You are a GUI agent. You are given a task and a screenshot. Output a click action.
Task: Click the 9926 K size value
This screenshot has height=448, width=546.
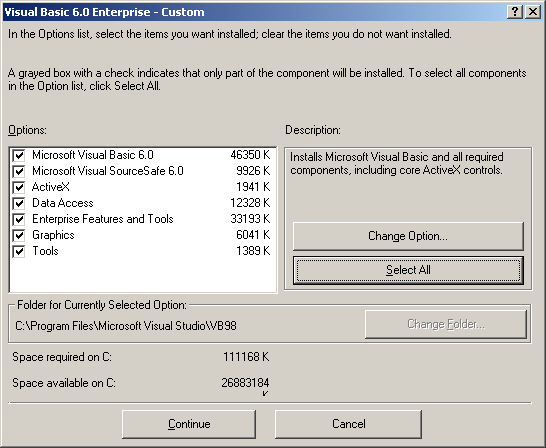click(253, 171)
